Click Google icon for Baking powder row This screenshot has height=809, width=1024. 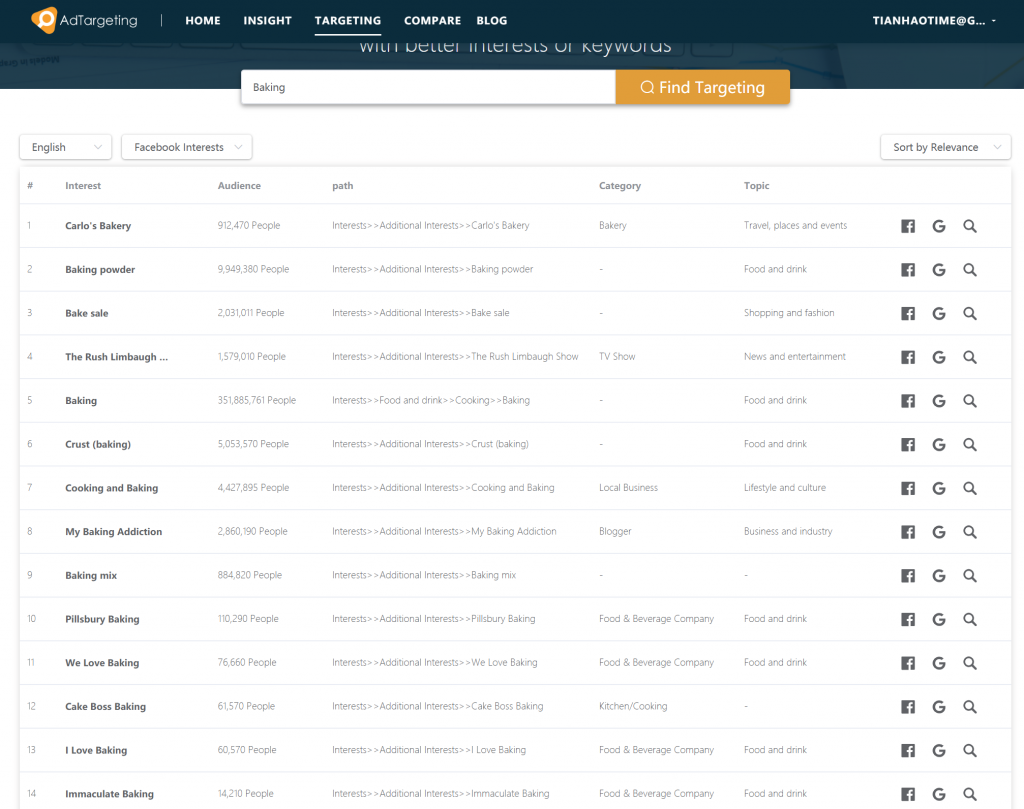point(938,270)
